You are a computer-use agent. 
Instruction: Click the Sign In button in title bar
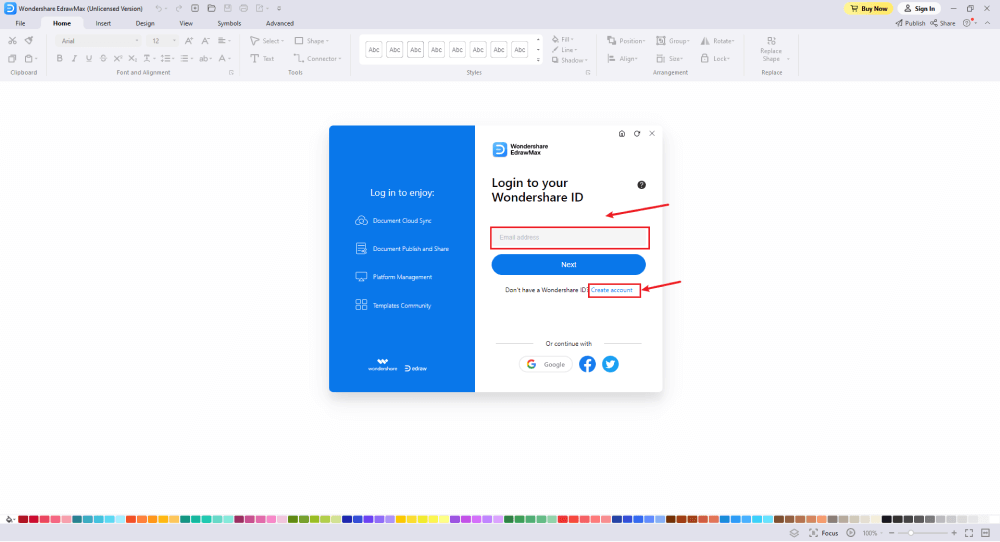tap(919, 8)
